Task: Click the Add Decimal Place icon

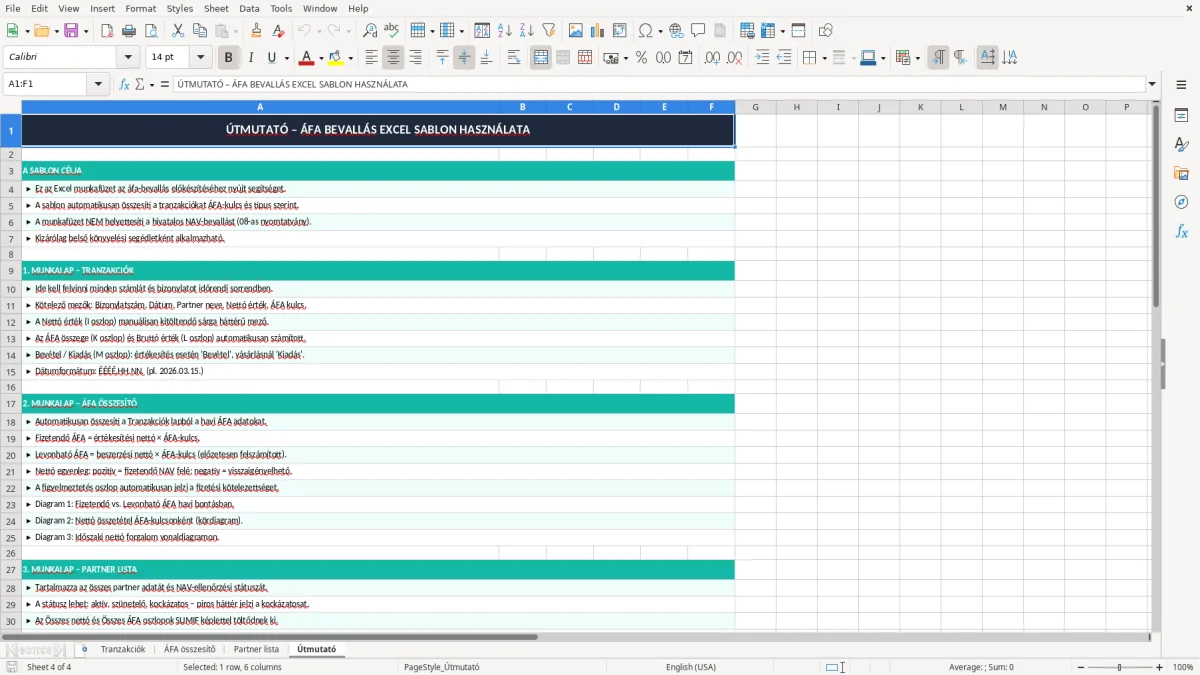Action: (x=713, y=58)
